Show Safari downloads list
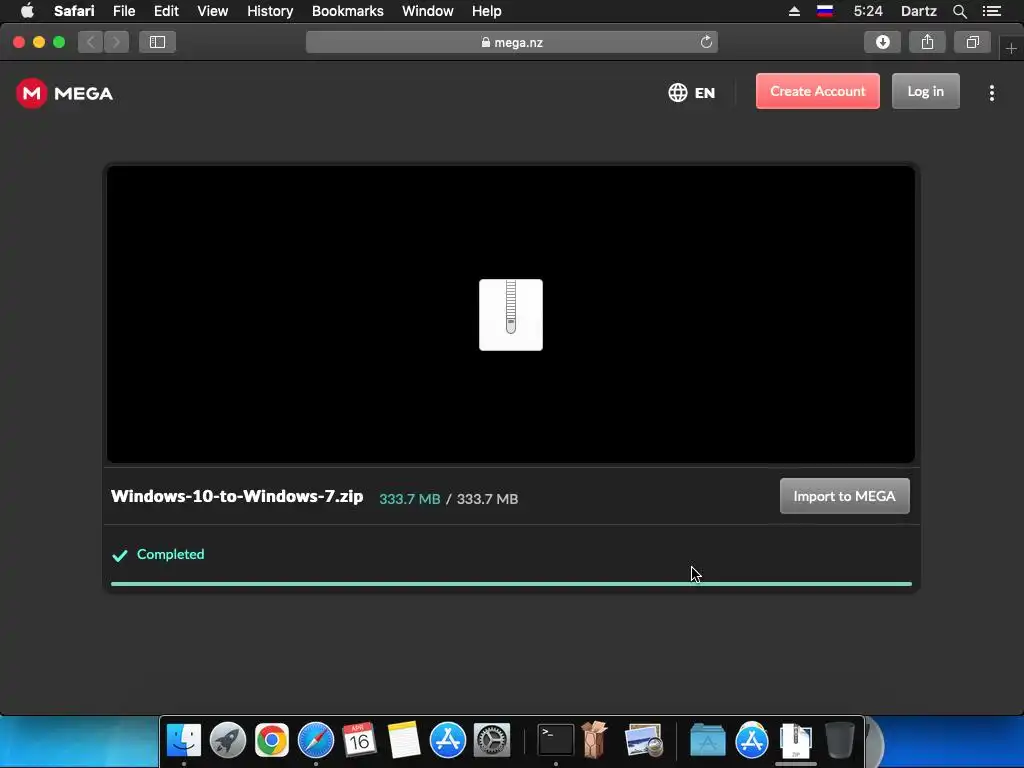 tap(882, 42)
